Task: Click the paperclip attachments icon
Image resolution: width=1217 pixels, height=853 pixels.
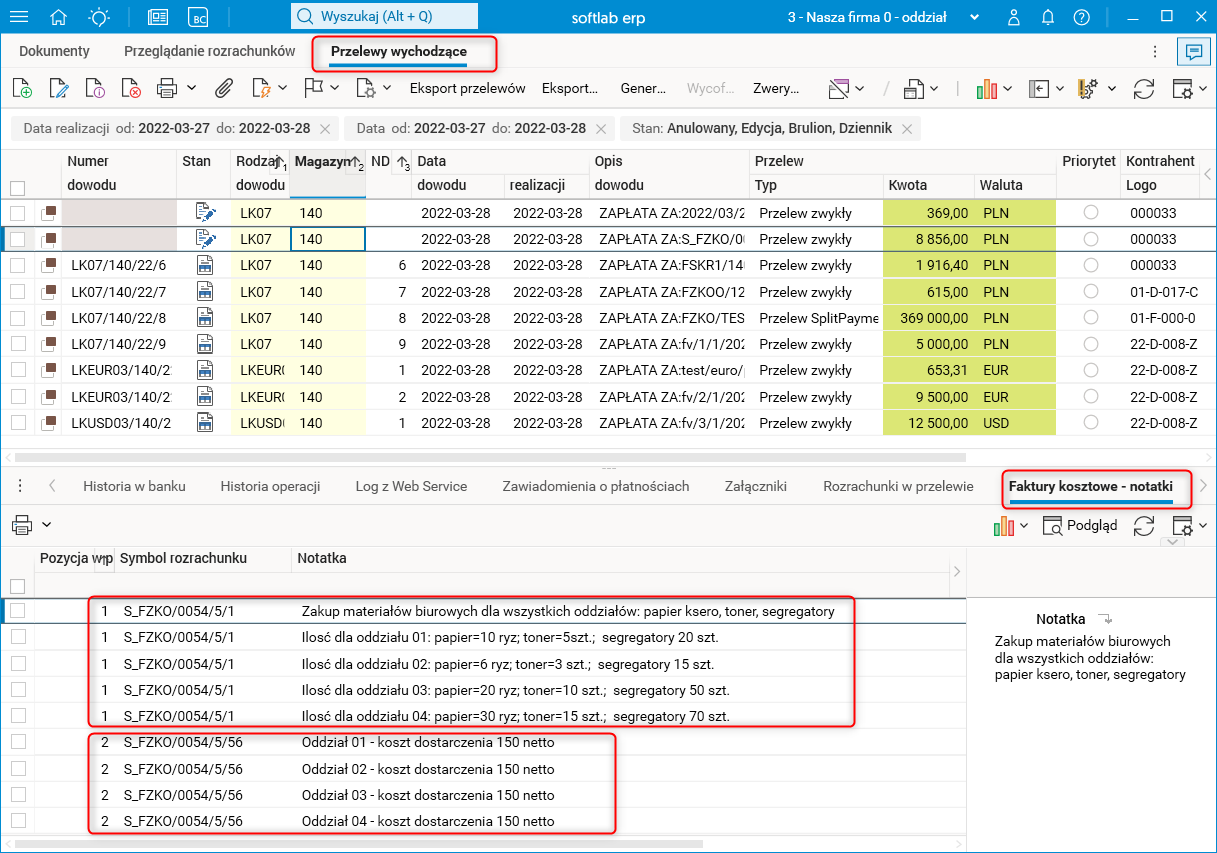Action: [x=224, y=89]
